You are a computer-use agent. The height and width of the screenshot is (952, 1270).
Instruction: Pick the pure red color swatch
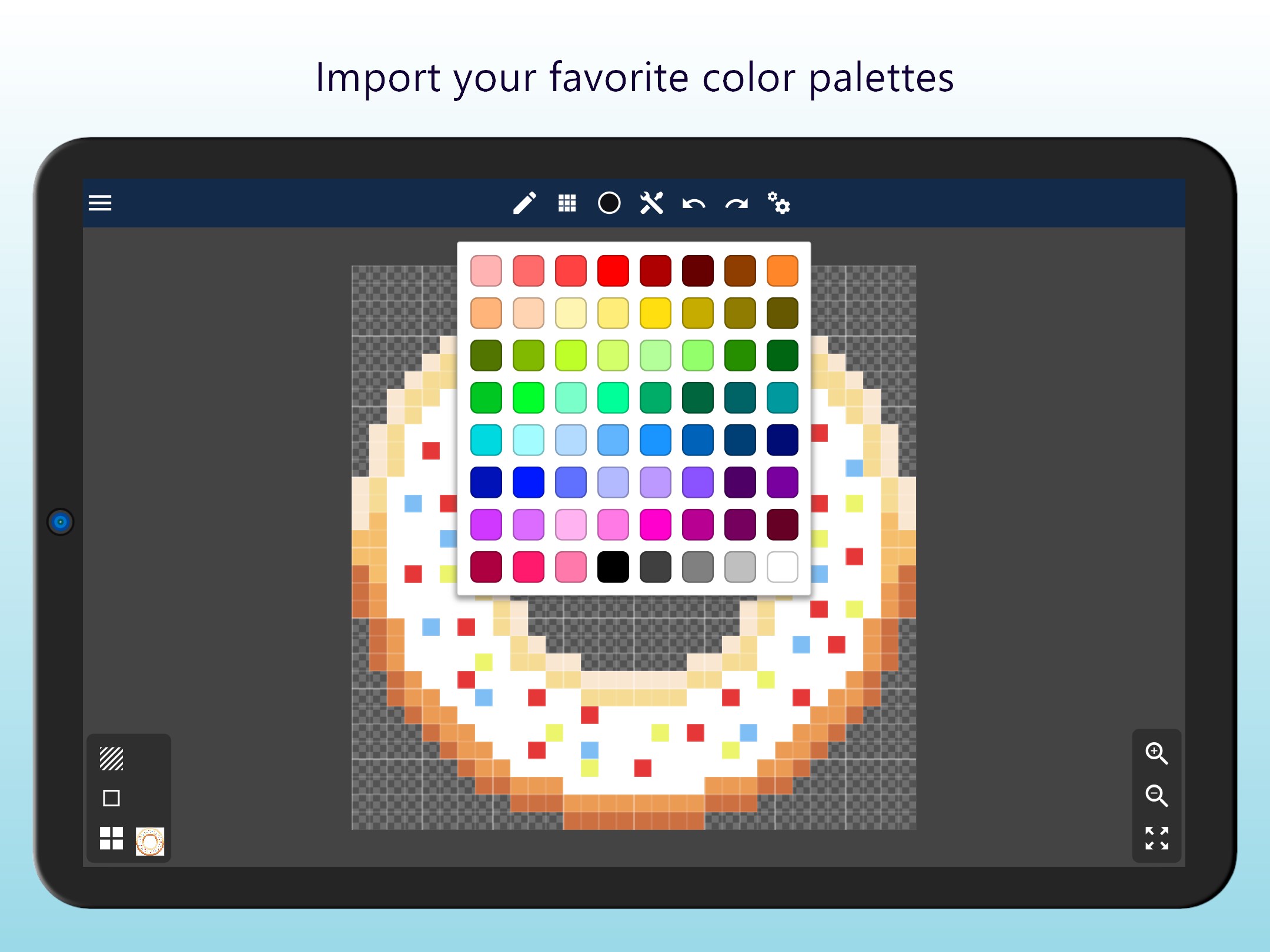tap(613, 271)
